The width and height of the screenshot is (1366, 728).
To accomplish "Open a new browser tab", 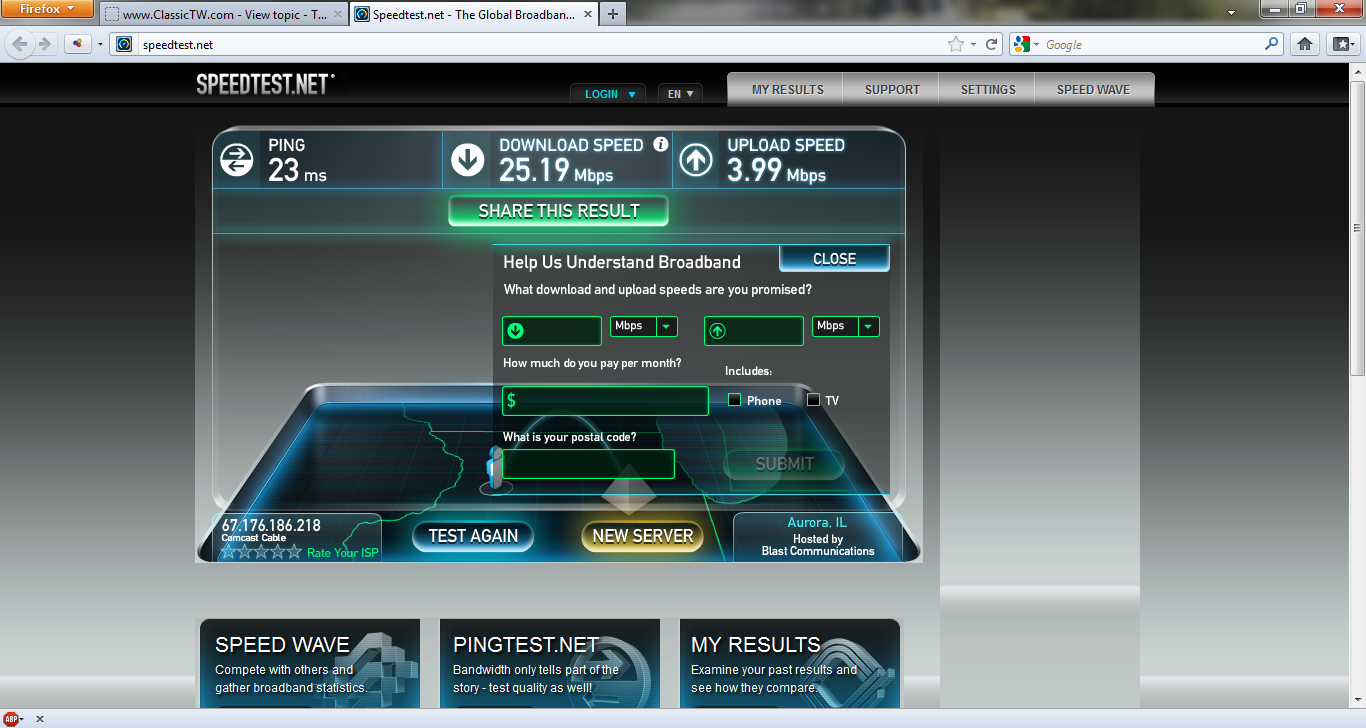I will click(612, 14).
